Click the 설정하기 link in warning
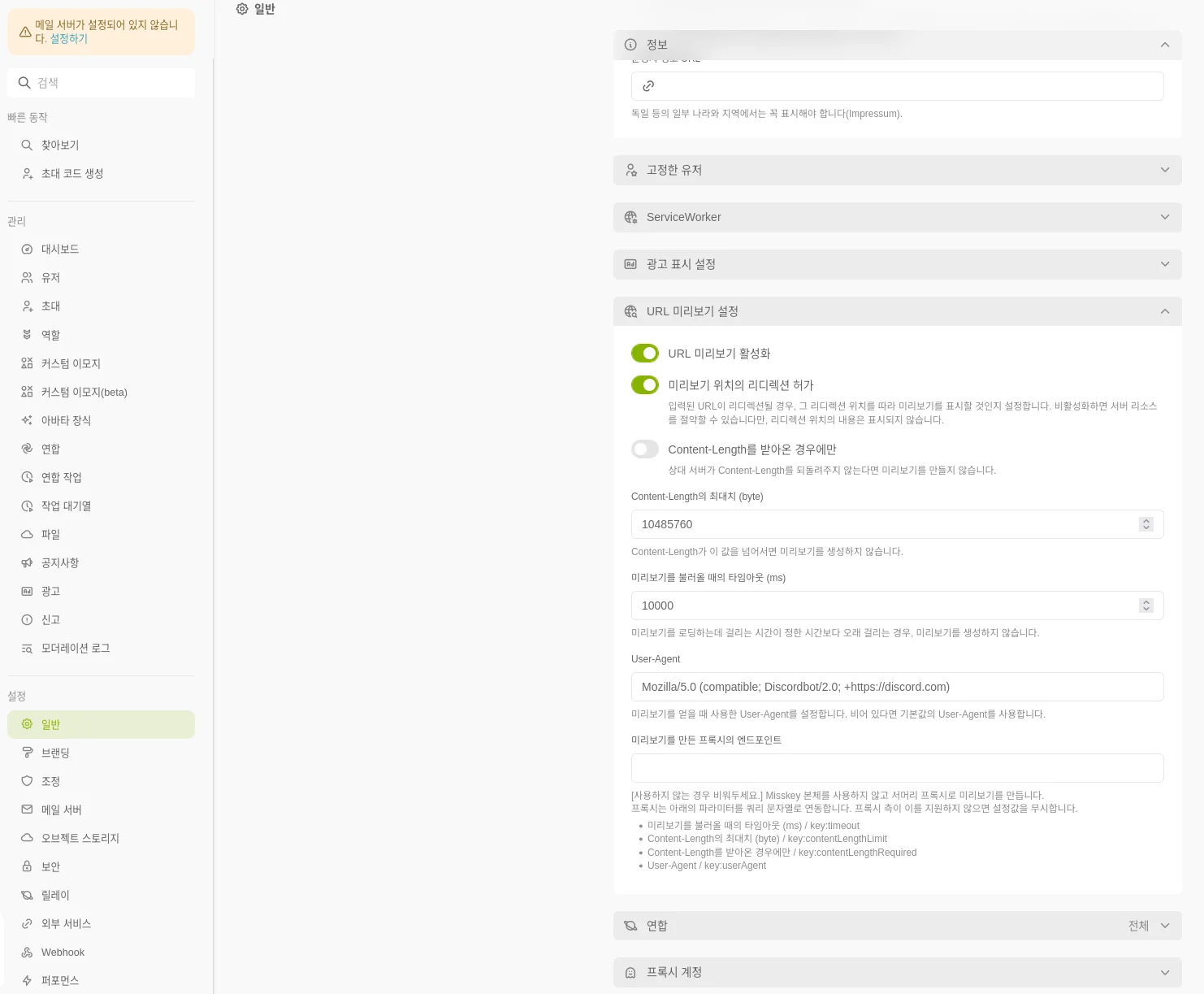Viewport: 1204px width, 994px height. coord(69,39)
